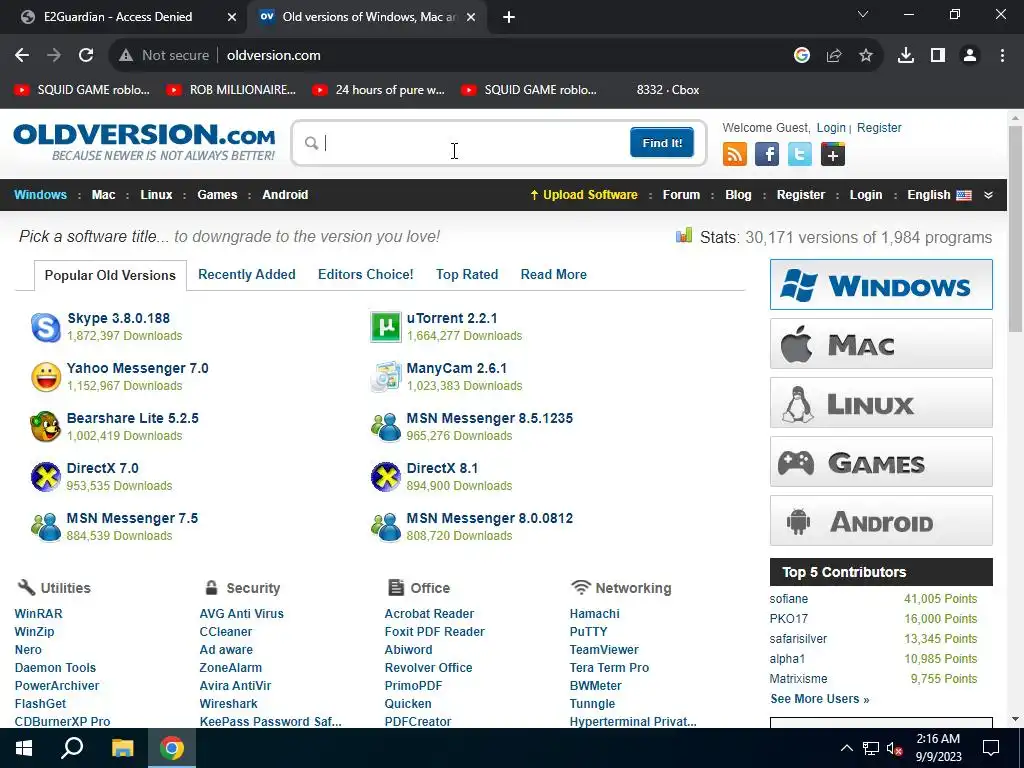Open Upload Software in the nav bar
1024x768 pixels.
584,195
